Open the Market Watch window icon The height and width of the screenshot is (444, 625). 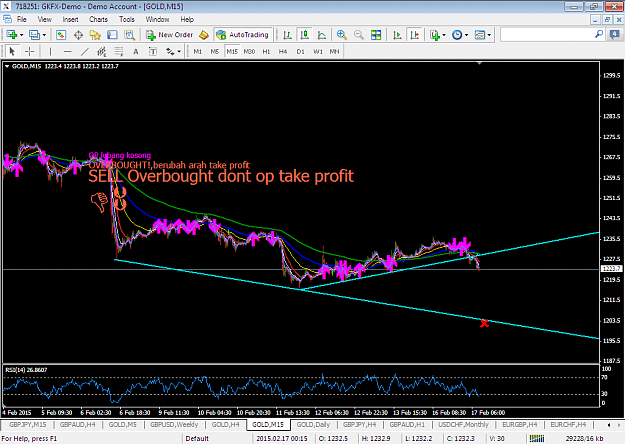tap(61, 35)
